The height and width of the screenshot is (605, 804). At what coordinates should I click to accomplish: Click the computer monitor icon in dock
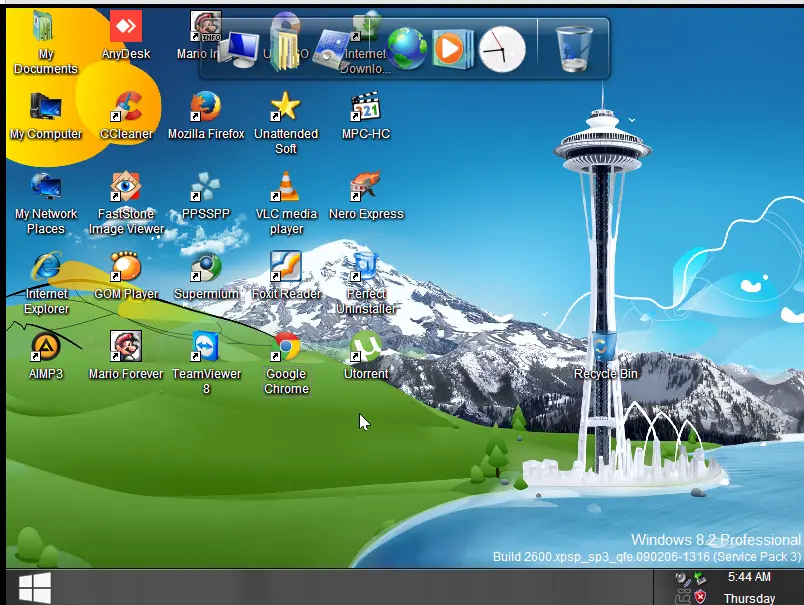(239, 50)
